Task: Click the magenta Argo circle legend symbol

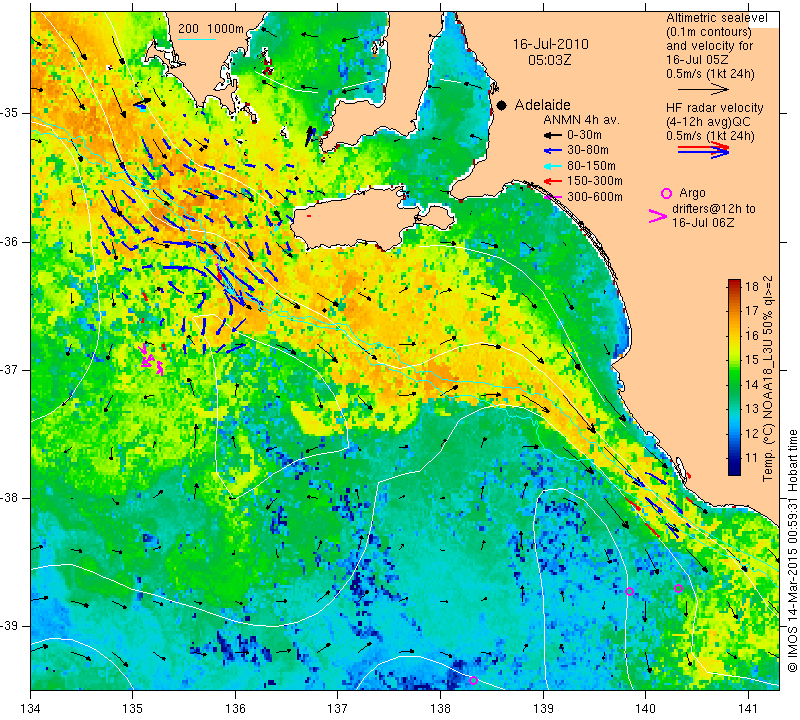Action: (x=666, y=193)
